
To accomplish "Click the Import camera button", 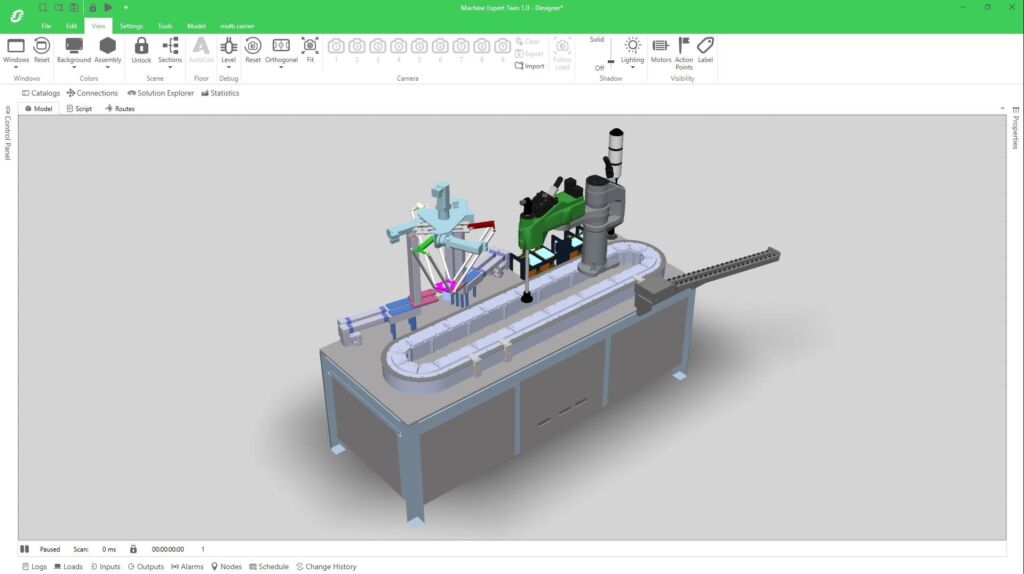I will coord(530,66).
